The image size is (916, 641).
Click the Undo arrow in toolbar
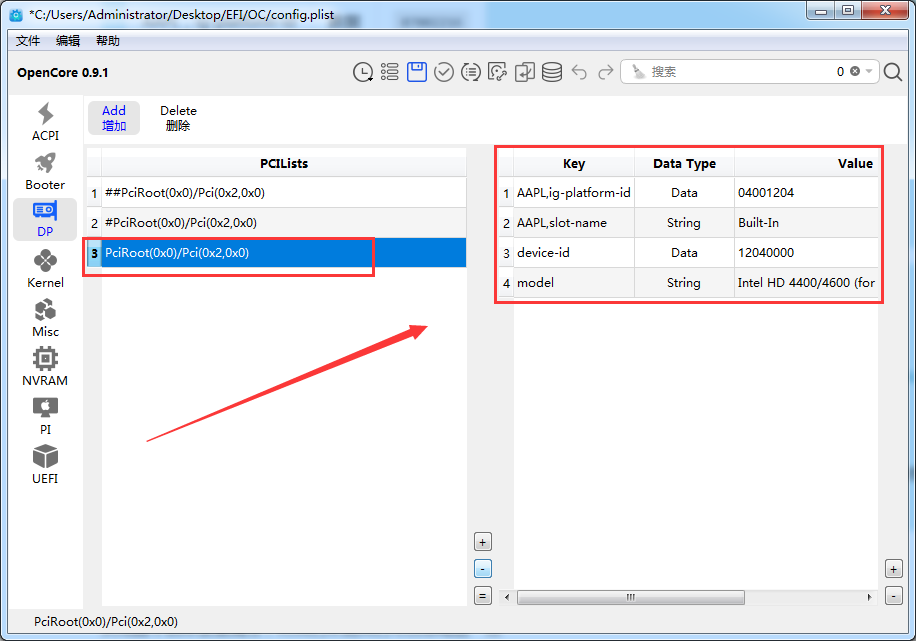click(579, 72)
